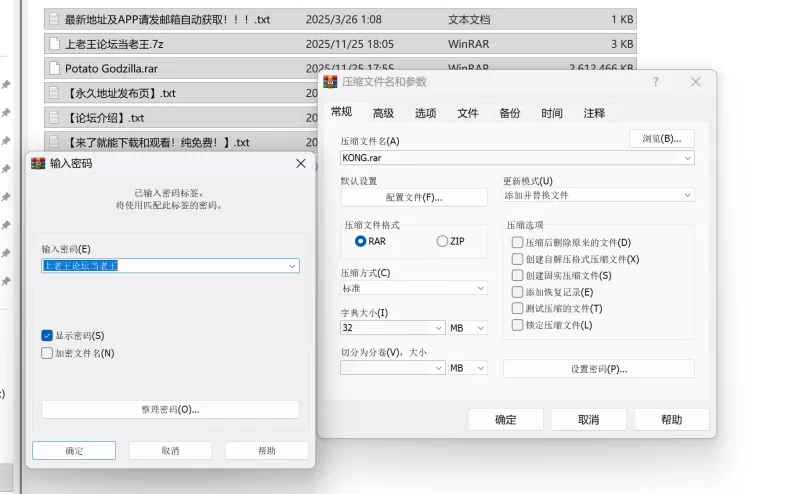The width and height of the screenshot is (800, 494).
Task: Click date 2025/3/26 1:08
Action: click(x=343, y=19)
